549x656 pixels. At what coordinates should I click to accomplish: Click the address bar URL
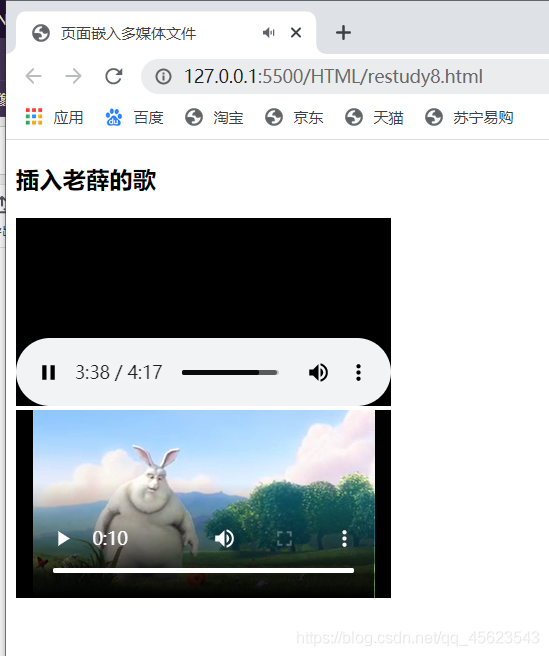tap(333, 77)
